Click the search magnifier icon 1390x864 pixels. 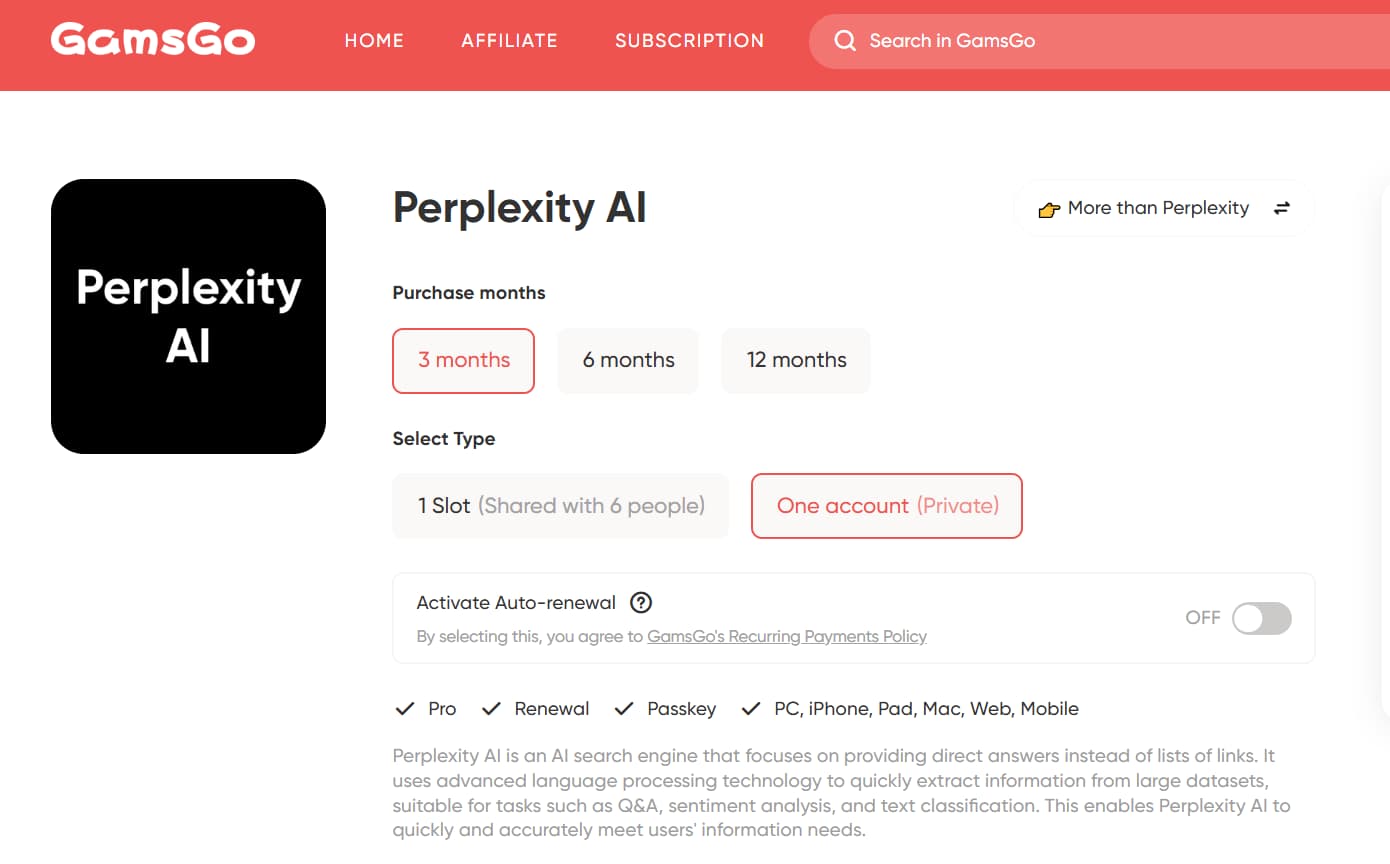coord(845,41)
